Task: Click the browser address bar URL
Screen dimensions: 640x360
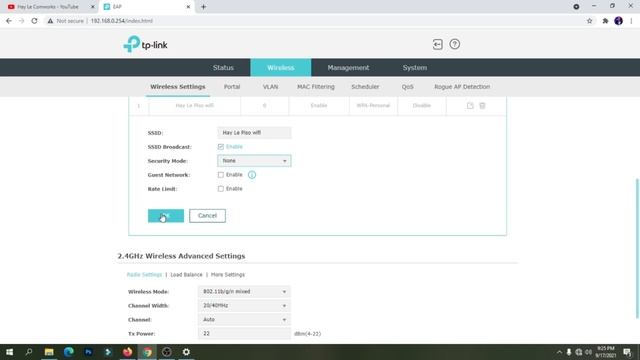Action: tap(122, 21)
